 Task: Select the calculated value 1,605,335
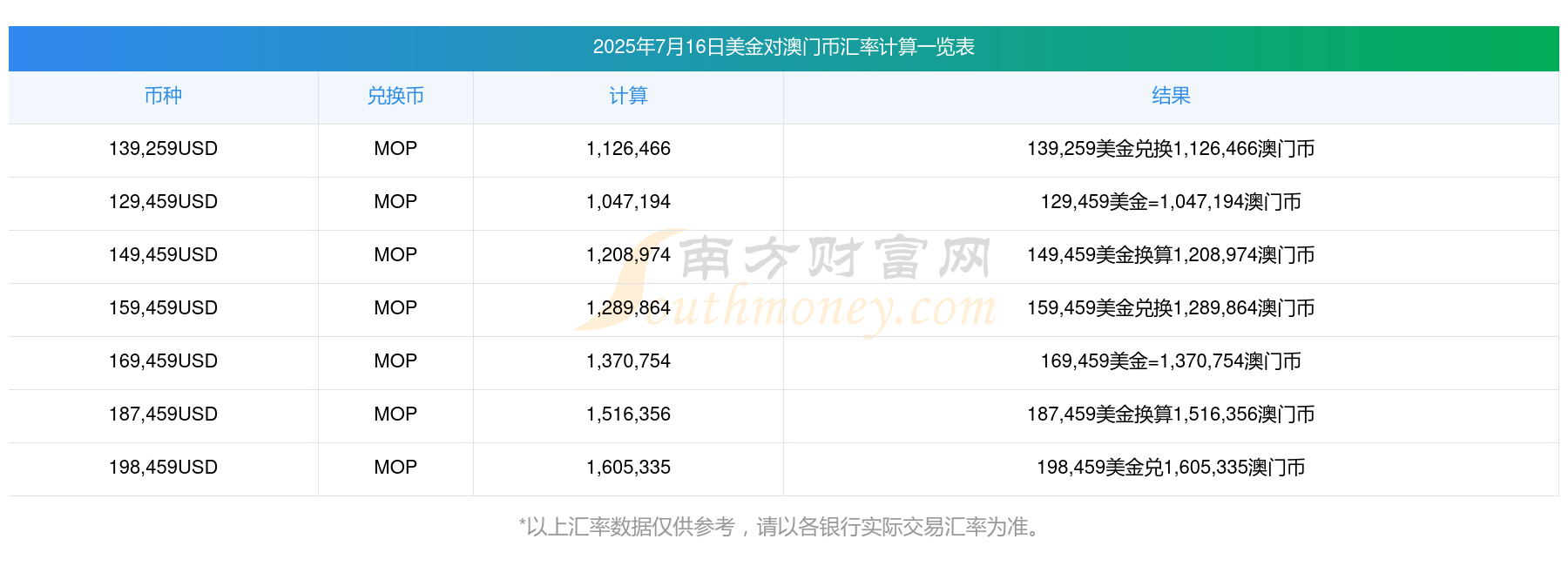(628, 468)
